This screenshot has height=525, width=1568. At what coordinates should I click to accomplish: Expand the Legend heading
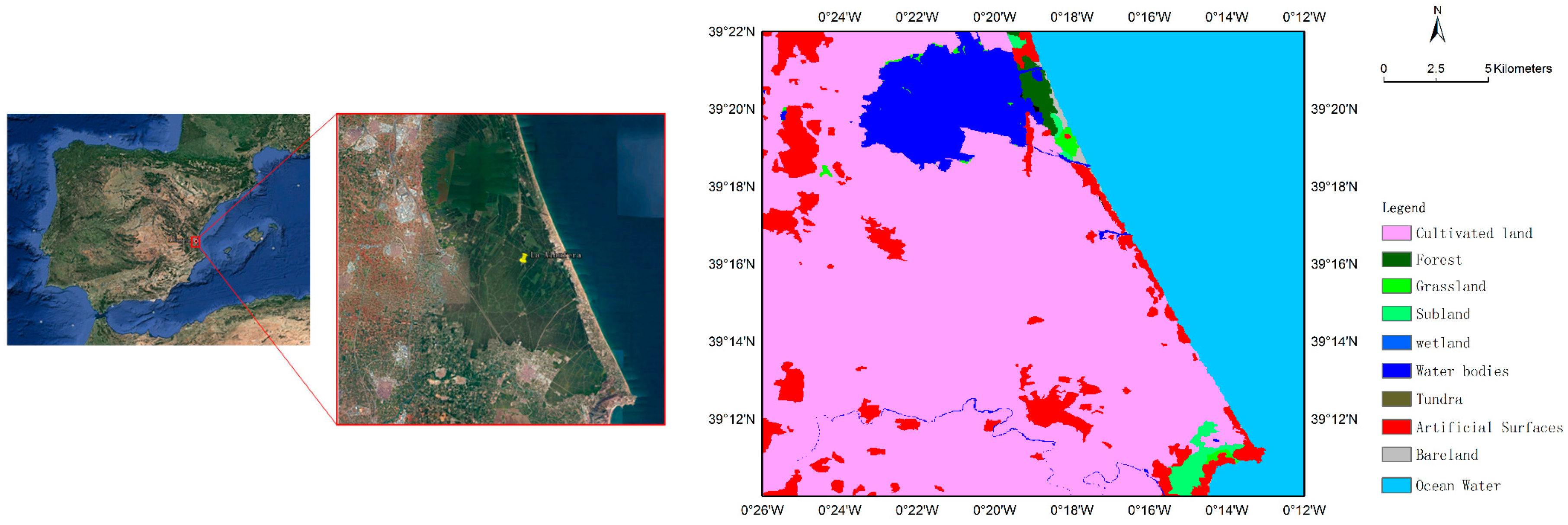pos(1403,208)
